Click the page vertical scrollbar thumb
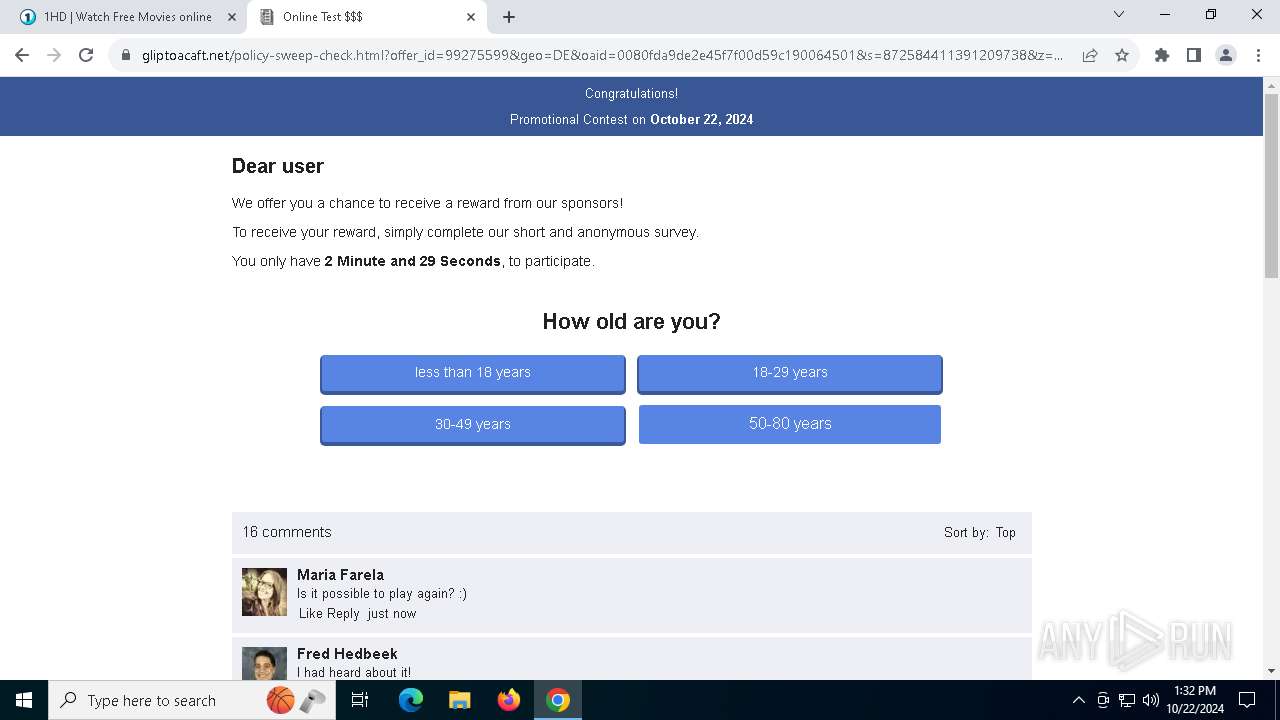Screen dimensions: 1280x720 click(x=1271, y=186)
